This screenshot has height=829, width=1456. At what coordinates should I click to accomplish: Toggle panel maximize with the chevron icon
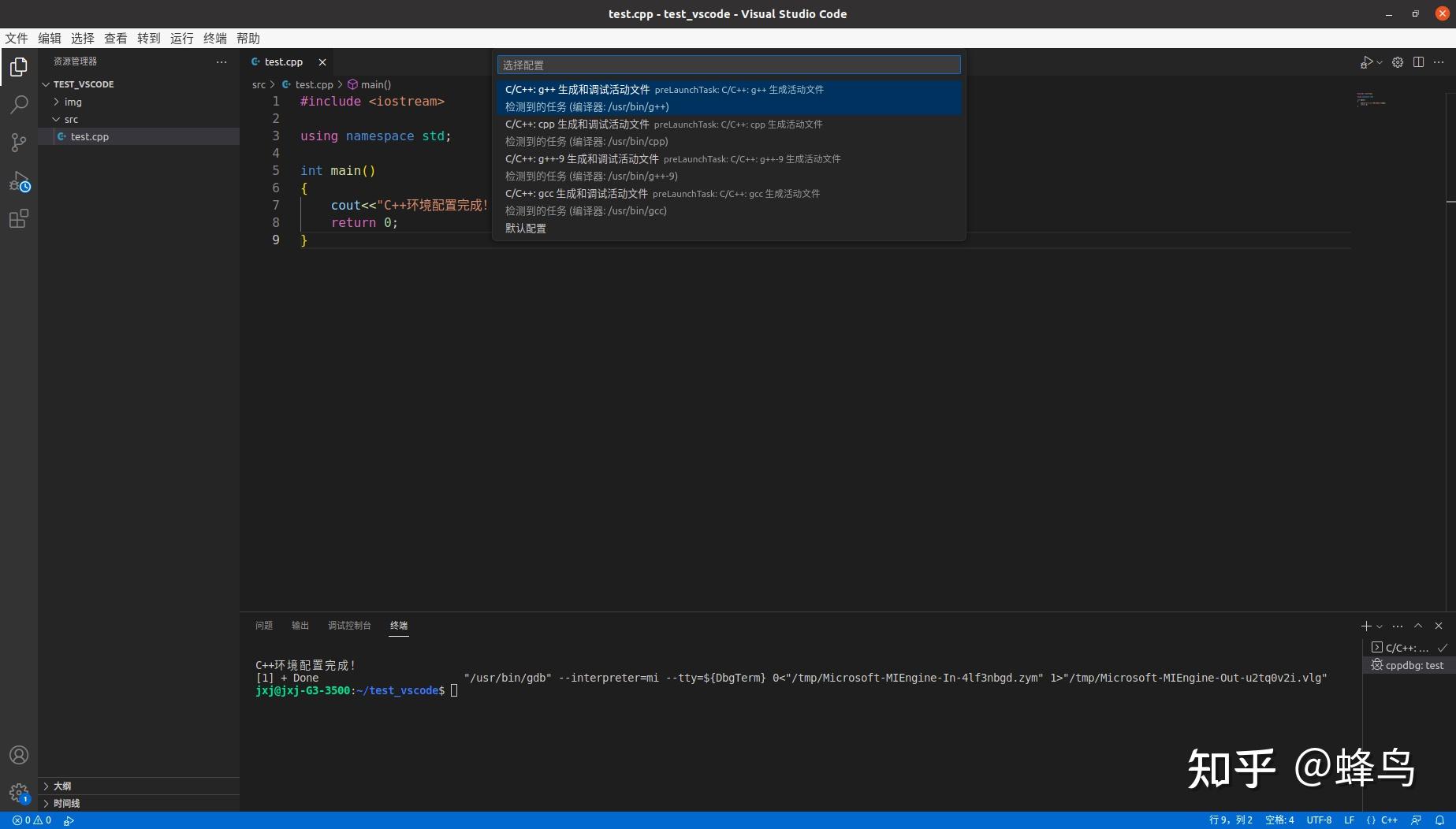(x=1418, y=626)
